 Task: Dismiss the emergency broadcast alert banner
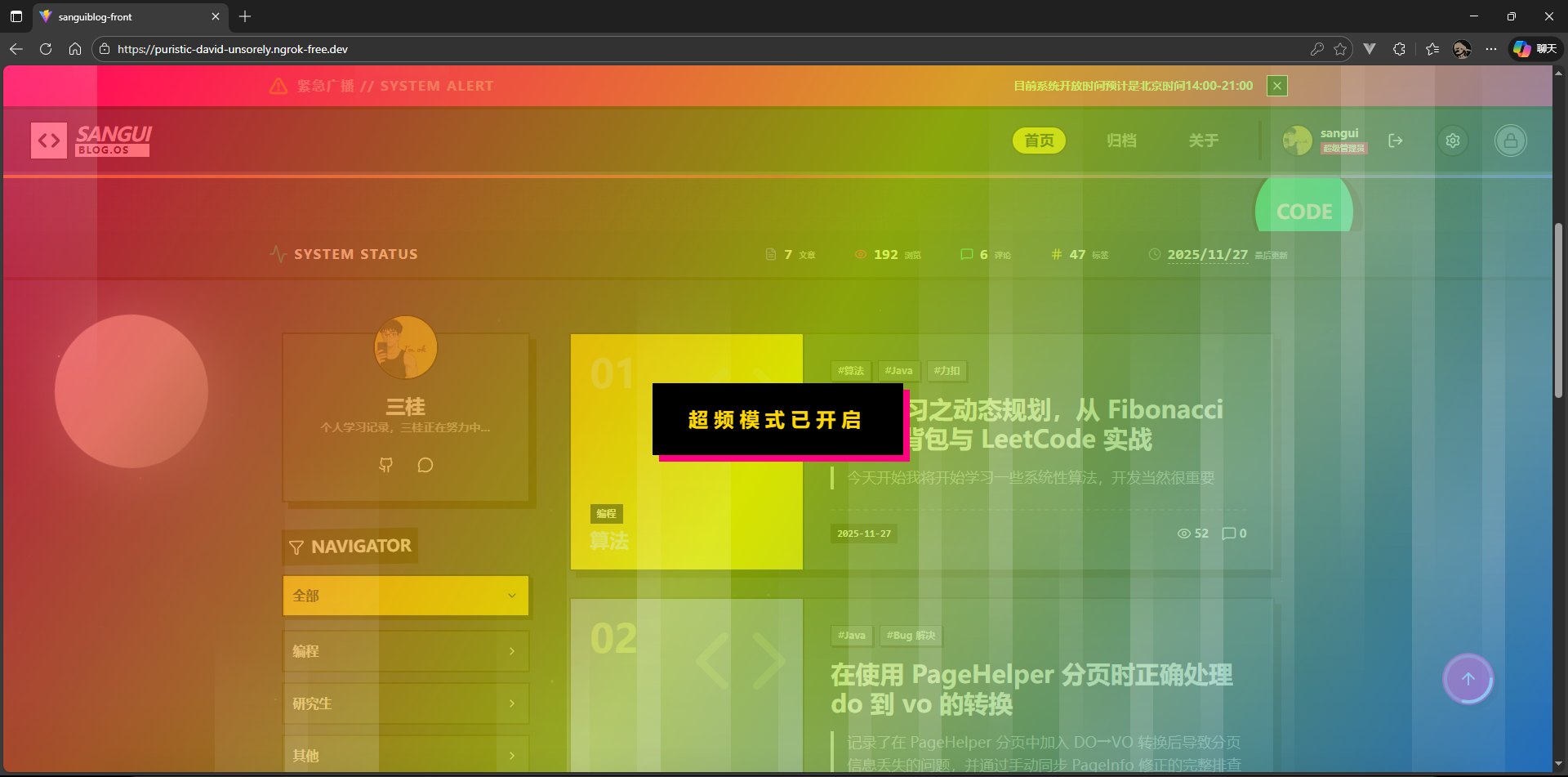click(1276, 85)
